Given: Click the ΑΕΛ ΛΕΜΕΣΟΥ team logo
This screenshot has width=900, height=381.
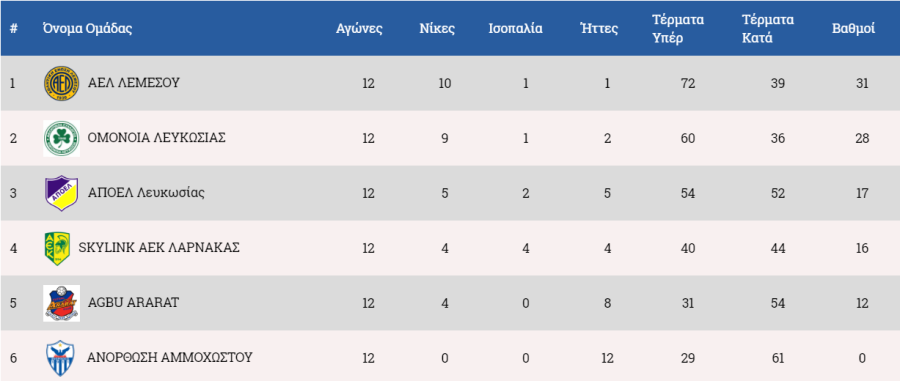Looking at the screenshot, I should (61, 83).
